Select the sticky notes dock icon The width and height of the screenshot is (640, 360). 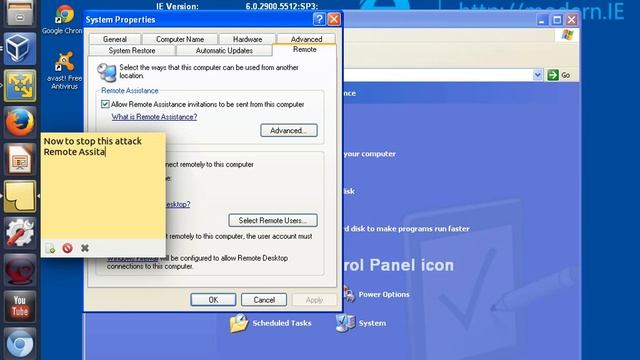click(20, 197)
